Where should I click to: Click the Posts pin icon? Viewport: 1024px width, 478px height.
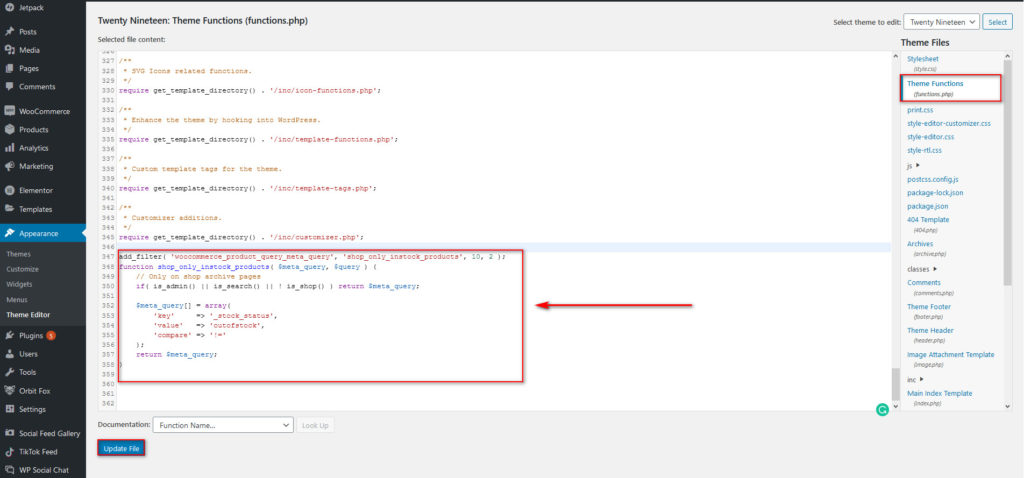[9, 31]
